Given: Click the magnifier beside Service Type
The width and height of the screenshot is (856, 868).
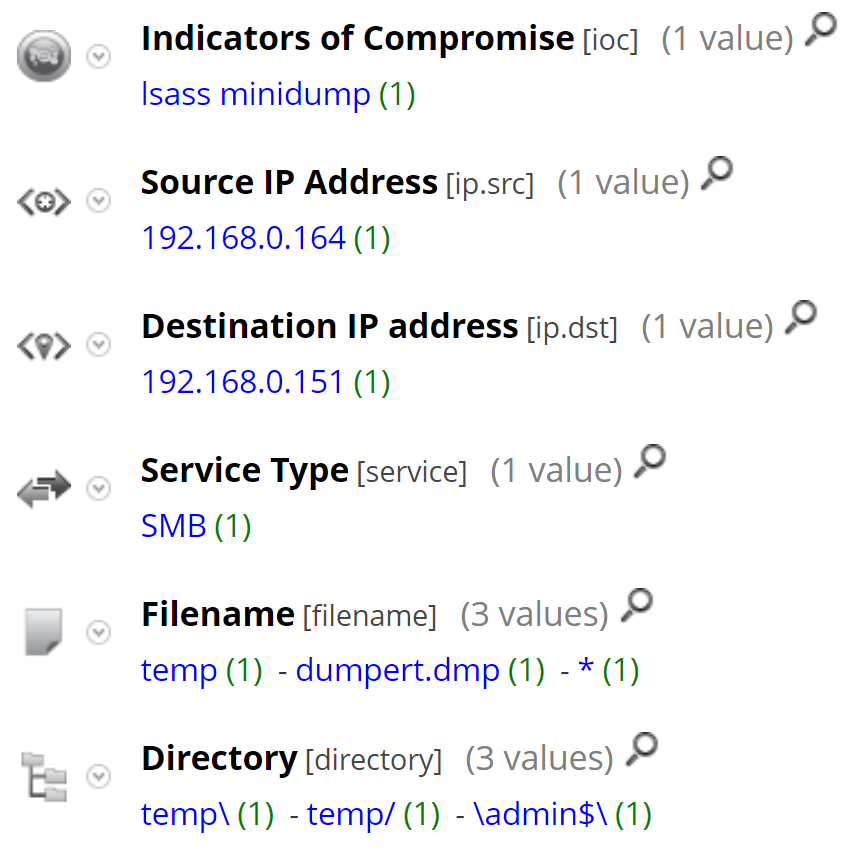Looking at the screenshot, I should point(649,462).
